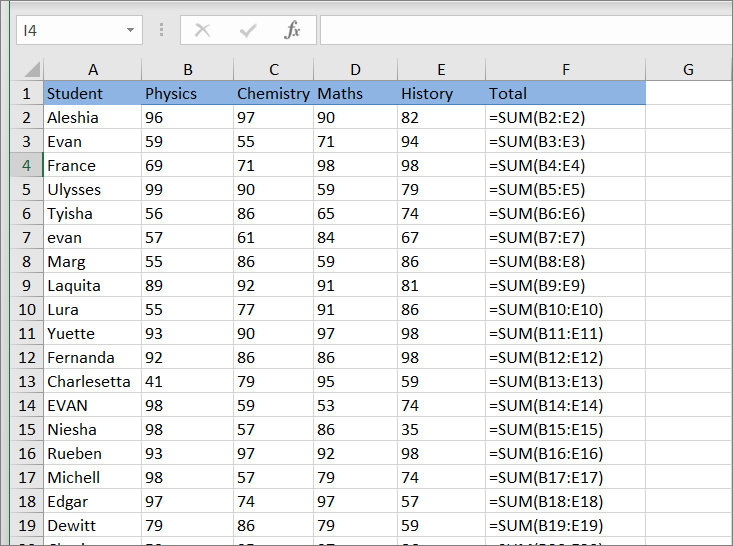Open the Name Box dropdown arrow
Screen dimensions: 733x546
coord(130,30)
